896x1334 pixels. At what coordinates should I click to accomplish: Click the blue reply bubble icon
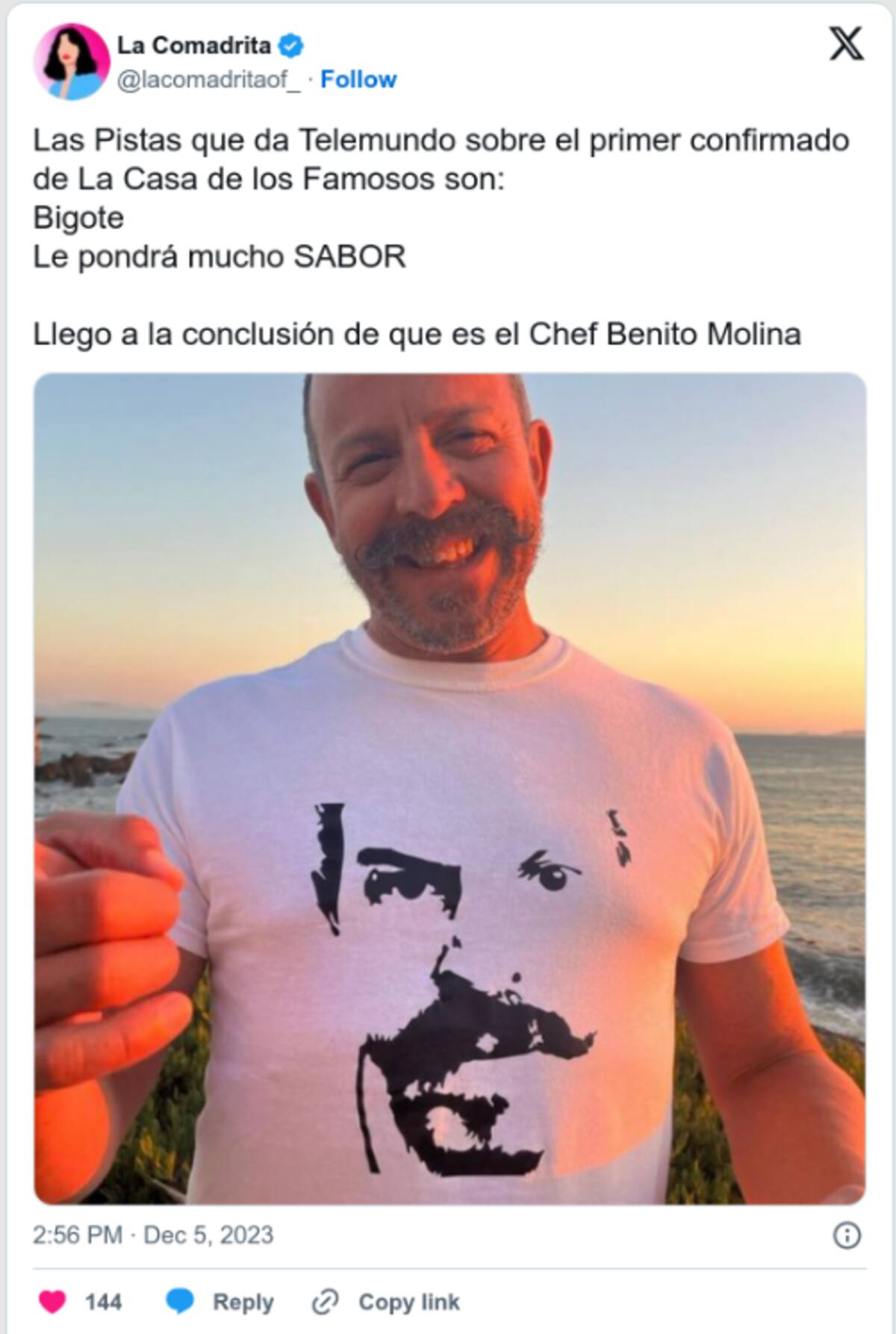coord(180,1303)
